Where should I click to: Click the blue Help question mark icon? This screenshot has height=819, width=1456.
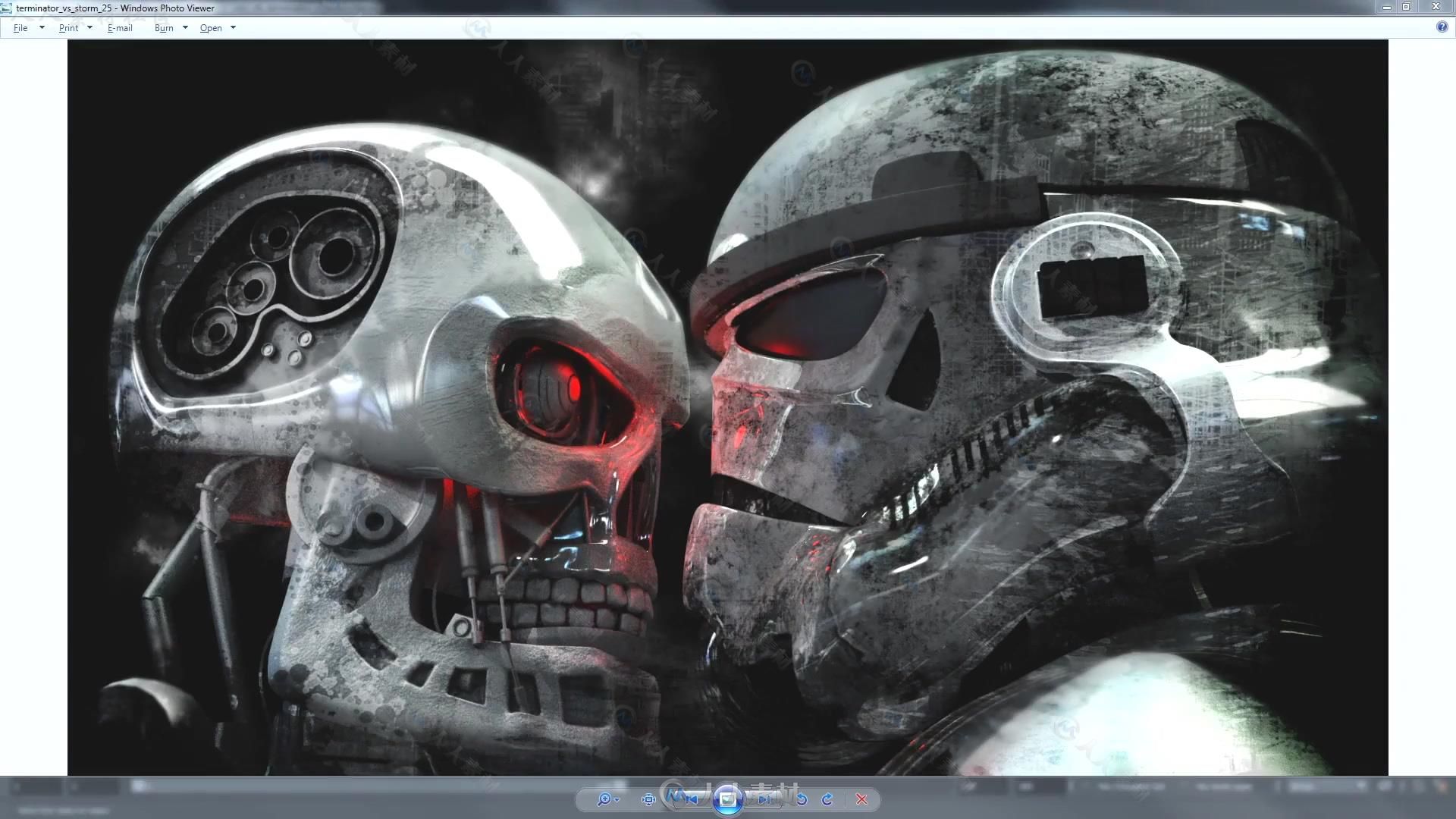1442,27
